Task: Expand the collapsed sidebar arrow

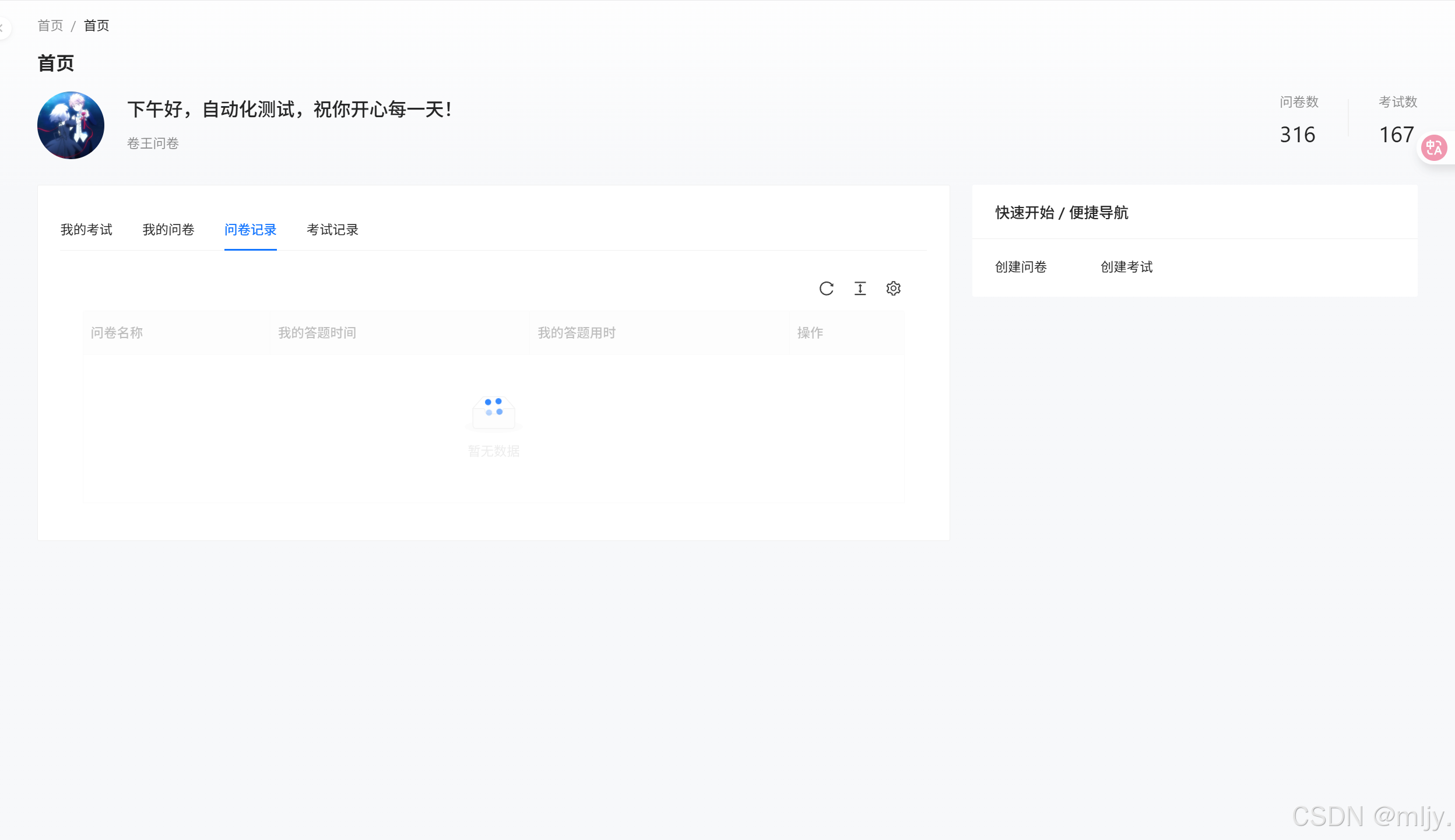Action: pos(3,27)
